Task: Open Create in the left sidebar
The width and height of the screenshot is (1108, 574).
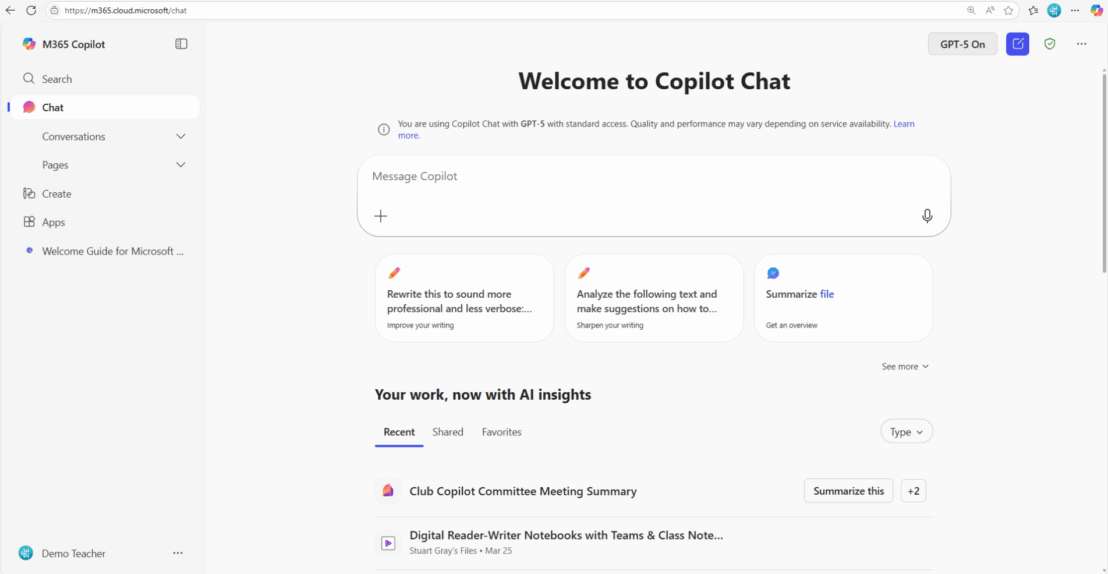Action: point(56,194)
